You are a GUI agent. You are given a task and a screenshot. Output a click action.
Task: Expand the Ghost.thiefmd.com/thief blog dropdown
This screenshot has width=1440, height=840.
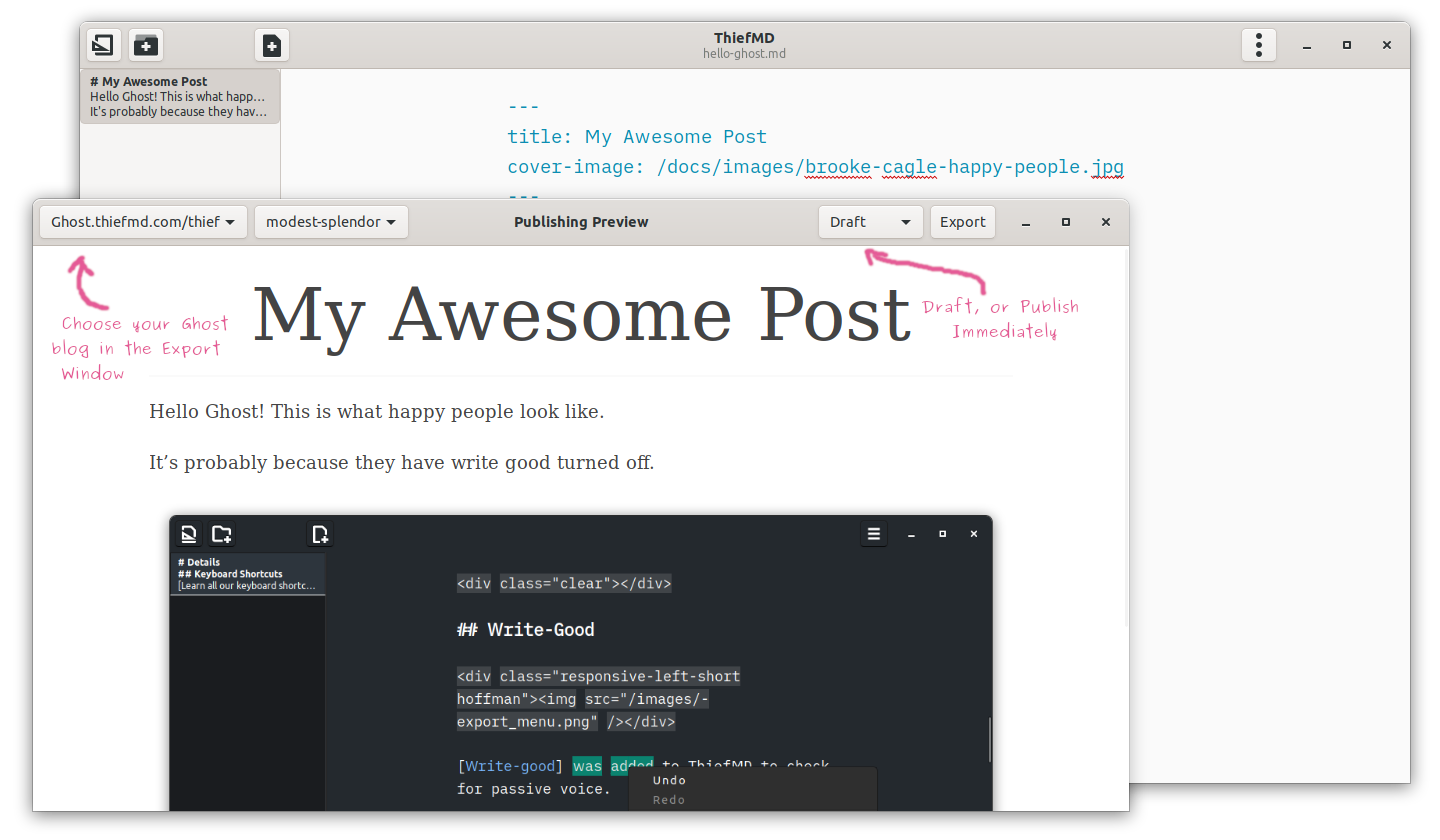pyautogui.click(x=143, y=222)
